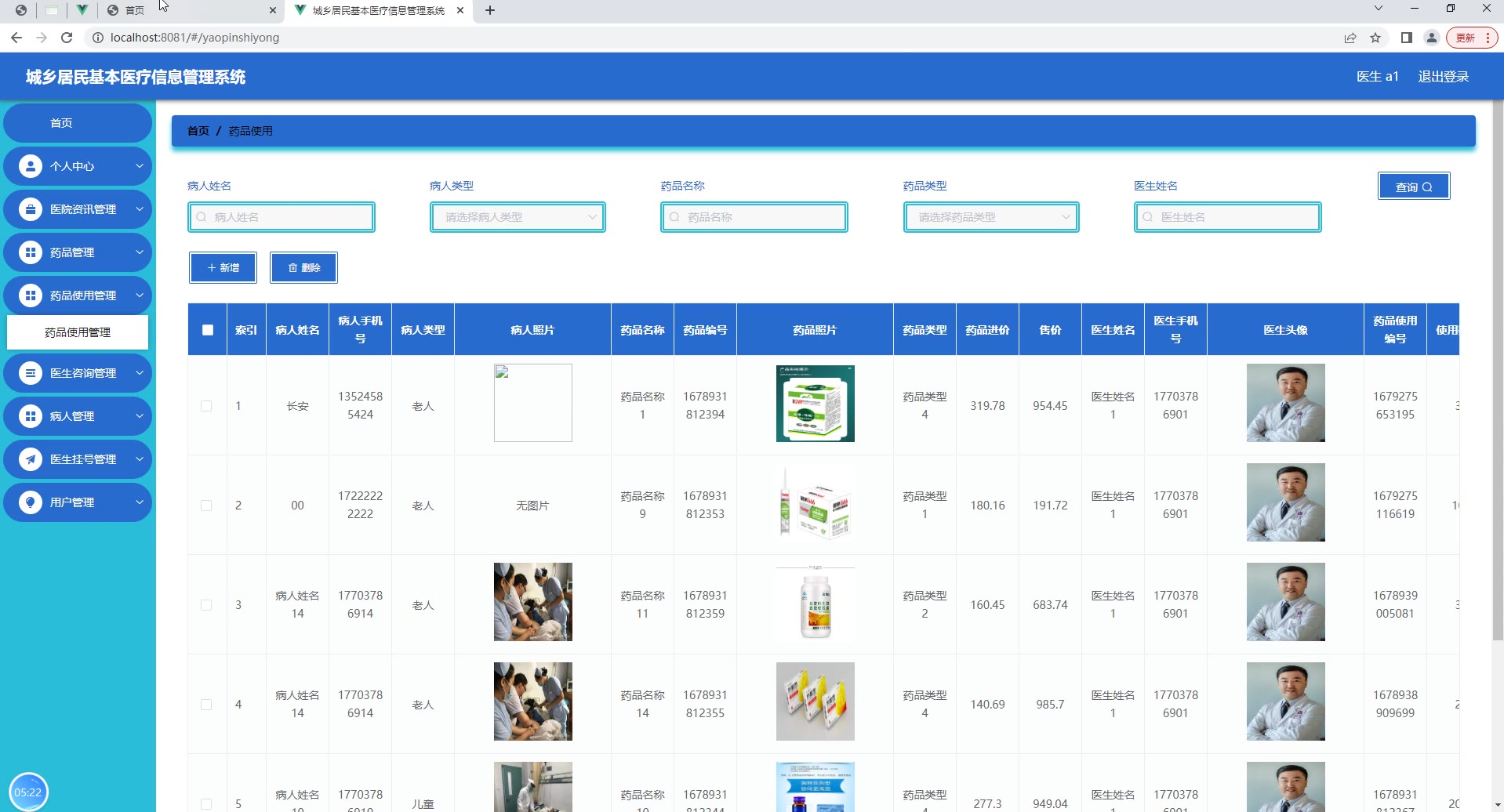
Task: Switch to 城乡居民基本医疗信息管理系统 browser tab
Action: [x=380, y=10]
